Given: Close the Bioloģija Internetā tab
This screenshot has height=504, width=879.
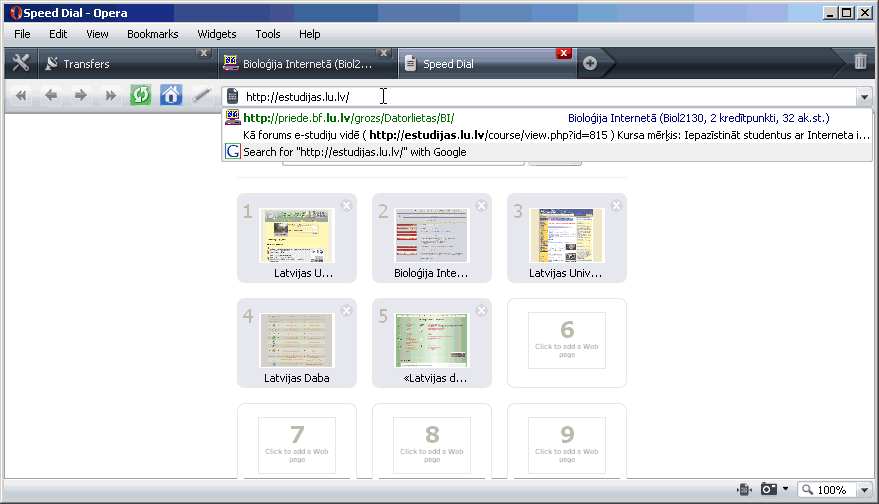Looking at the screenshot, I should (x=383, y=53).
